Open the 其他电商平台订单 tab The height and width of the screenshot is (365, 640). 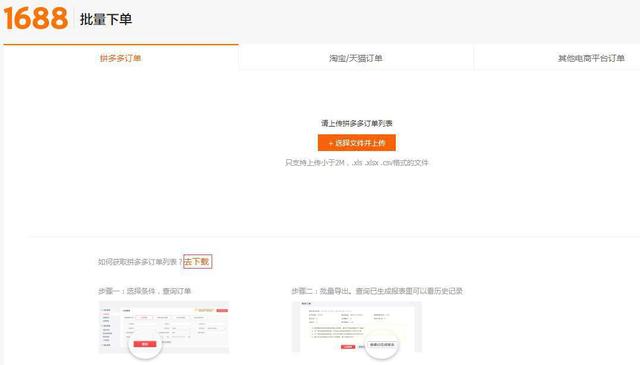[x=591, y=58]
